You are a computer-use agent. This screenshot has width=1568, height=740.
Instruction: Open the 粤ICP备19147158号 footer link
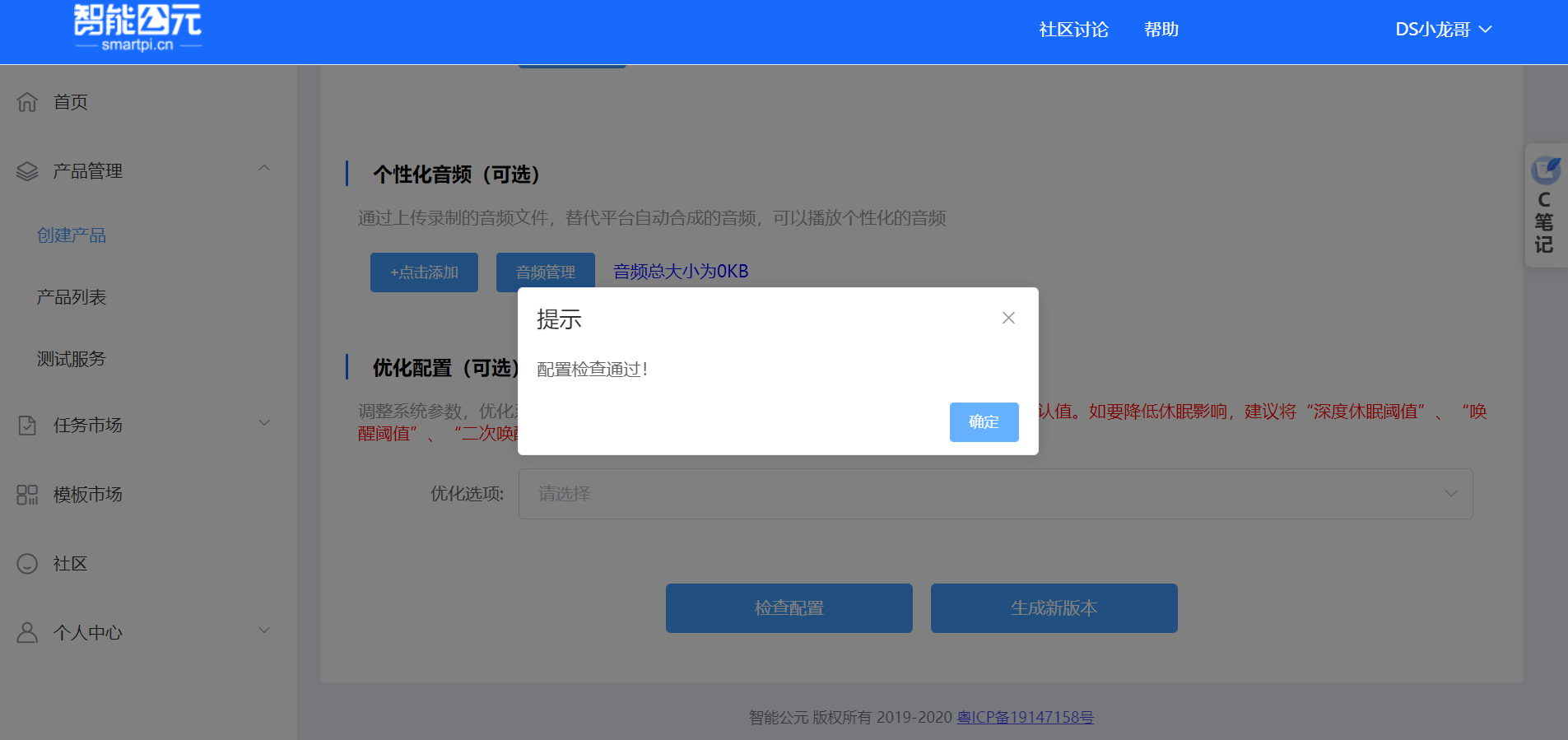(x=1026, y=717)
